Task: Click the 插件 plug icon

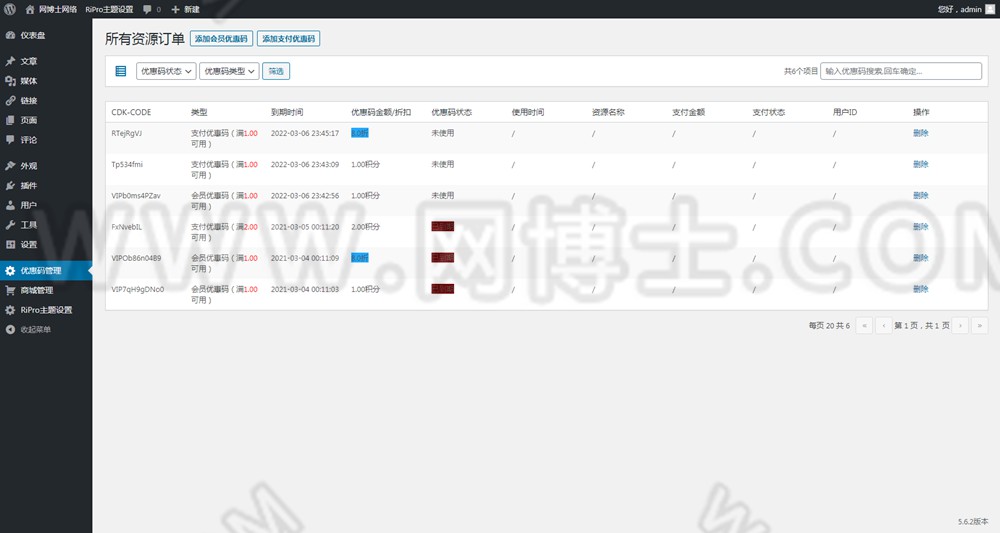Action: [10, 186]
